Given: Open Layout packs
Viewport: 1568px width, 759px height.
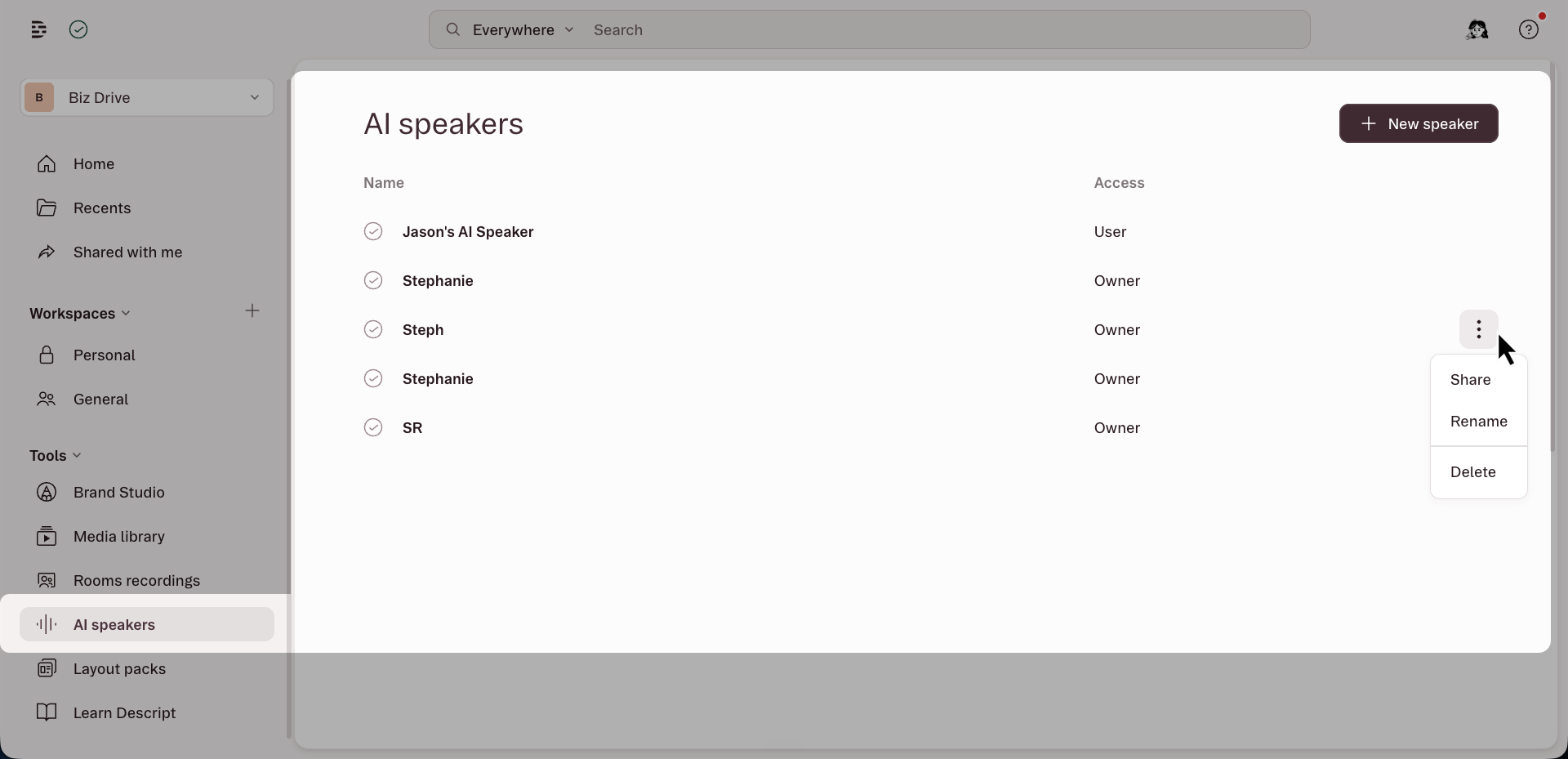Looking at the screenshot, I should coord(147,668).
